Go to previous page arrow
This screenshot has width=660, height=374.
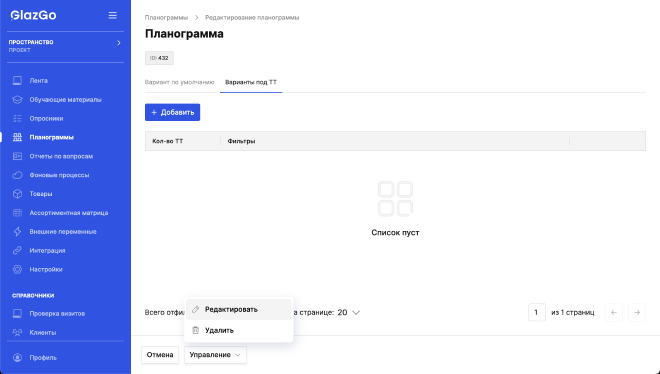tap(614, 313)
